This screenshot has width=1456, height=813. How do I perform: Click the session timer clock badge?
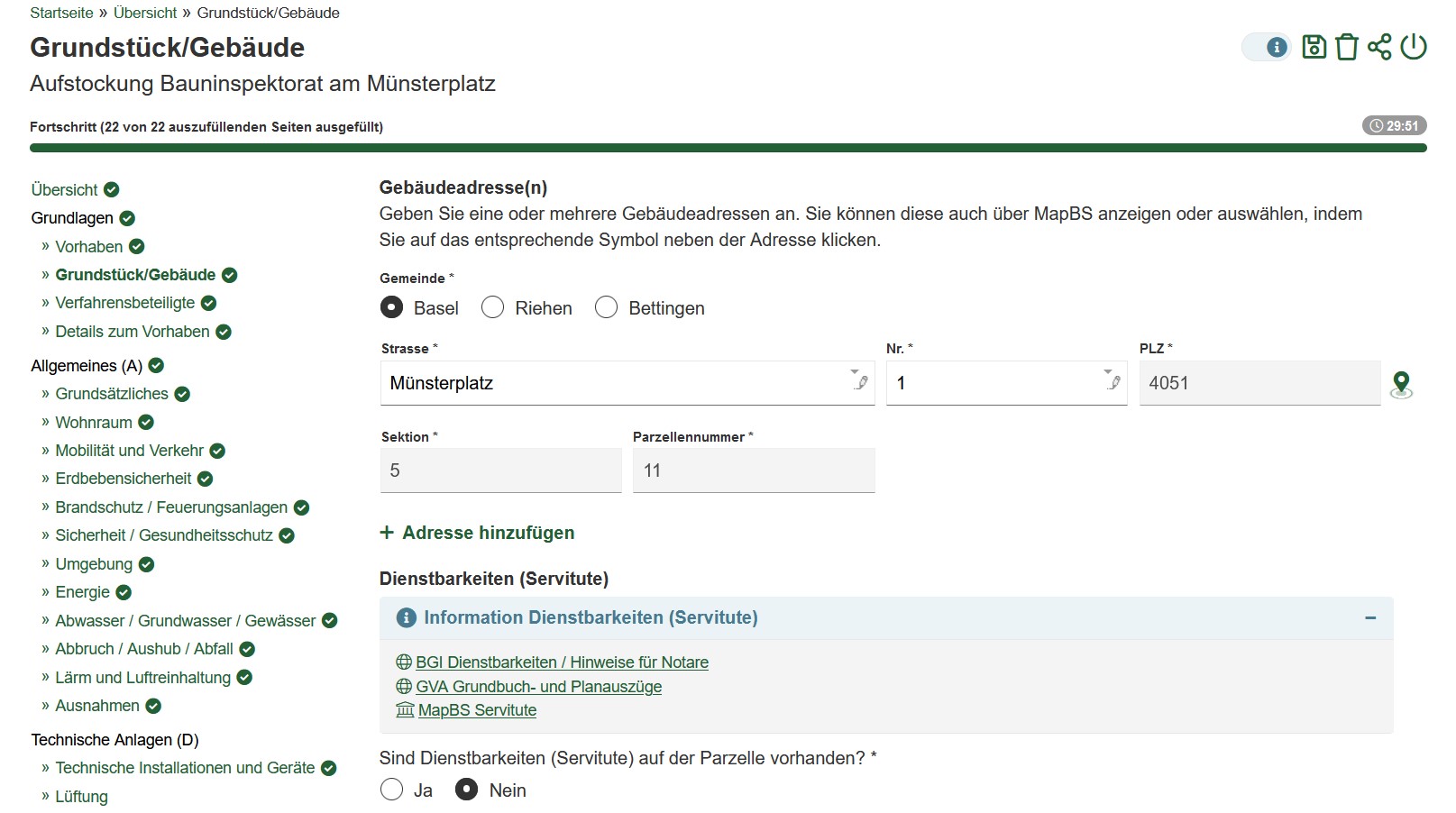click(1394, 126)
